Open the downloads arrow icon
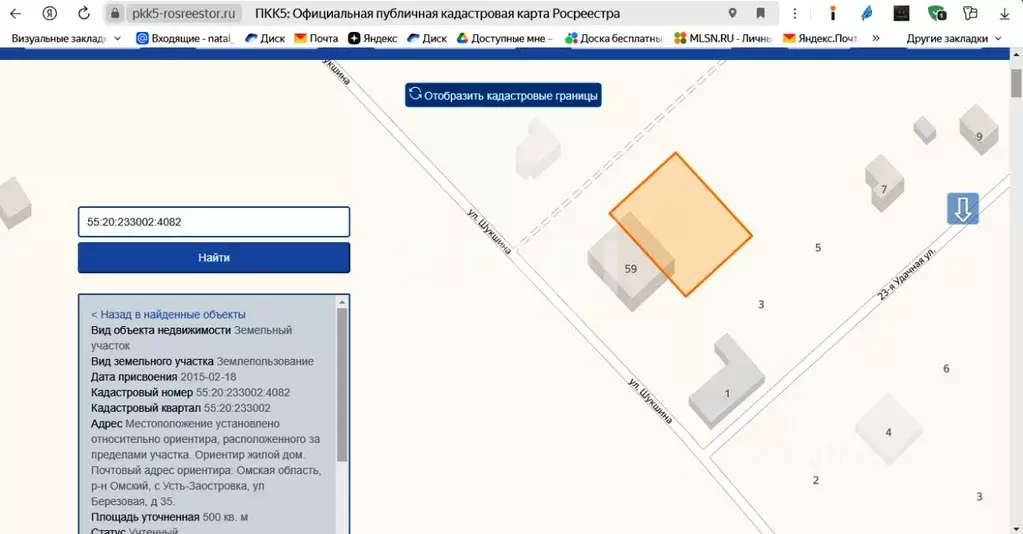This screenshot has height=534, width=1023. tap(1004, 14)
